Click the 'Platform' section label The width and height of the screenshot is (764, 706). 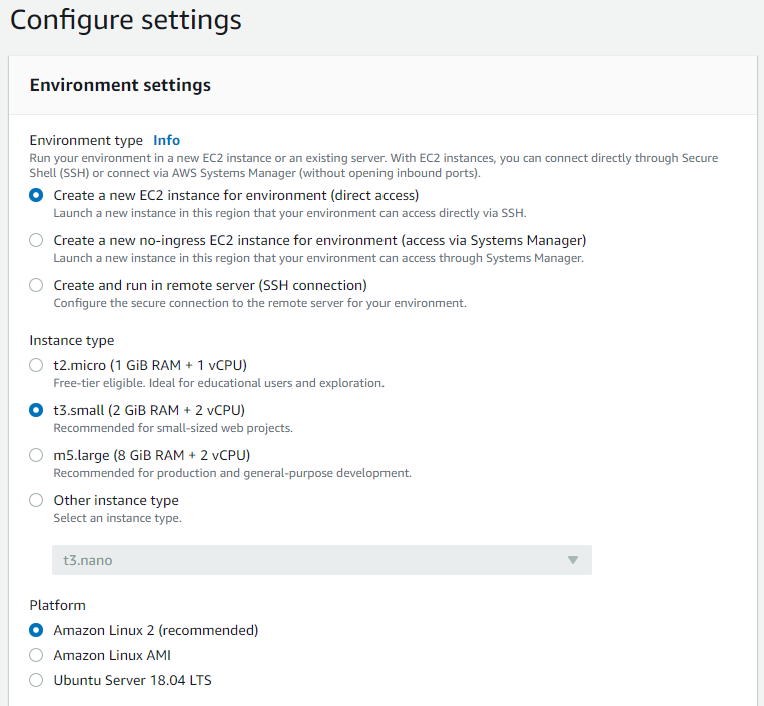coord(58,605)
